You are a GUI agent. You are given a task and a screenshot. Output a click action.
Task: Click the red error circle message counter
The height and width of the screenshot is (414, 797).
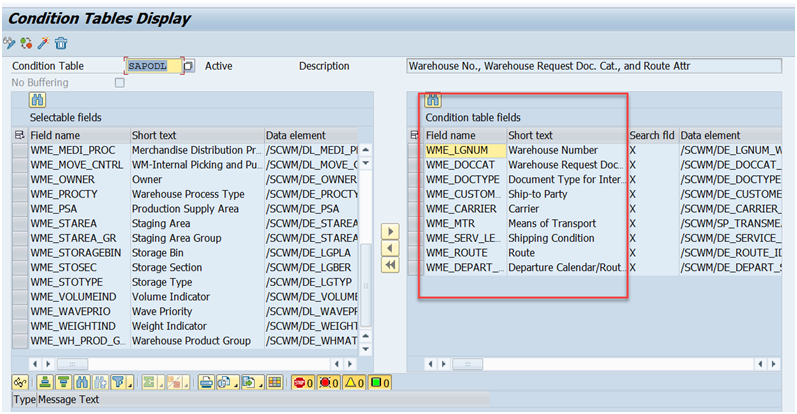coord(328,382)
